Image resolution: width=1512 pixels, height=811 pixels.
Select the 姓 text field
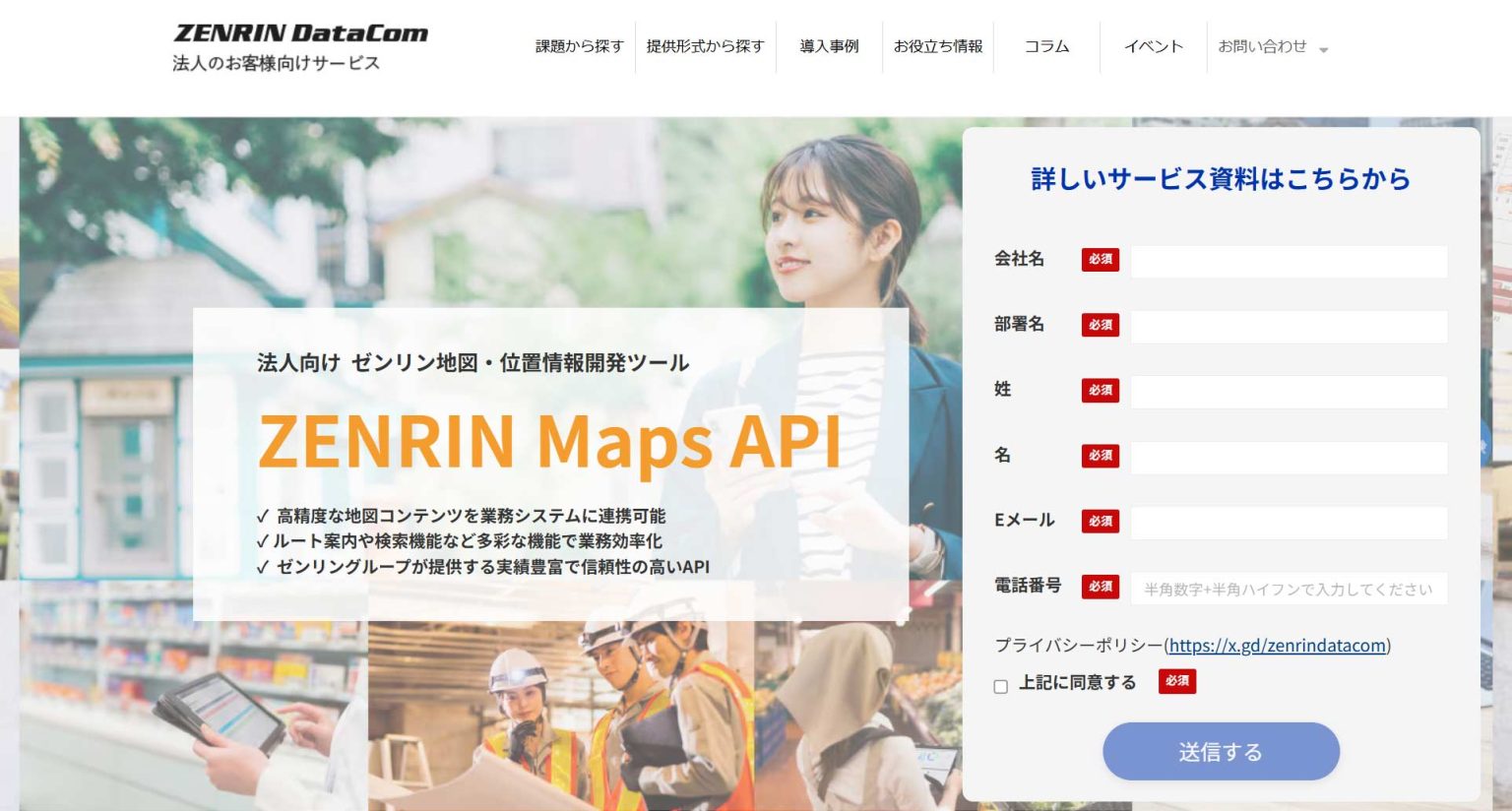(1290, 391)
